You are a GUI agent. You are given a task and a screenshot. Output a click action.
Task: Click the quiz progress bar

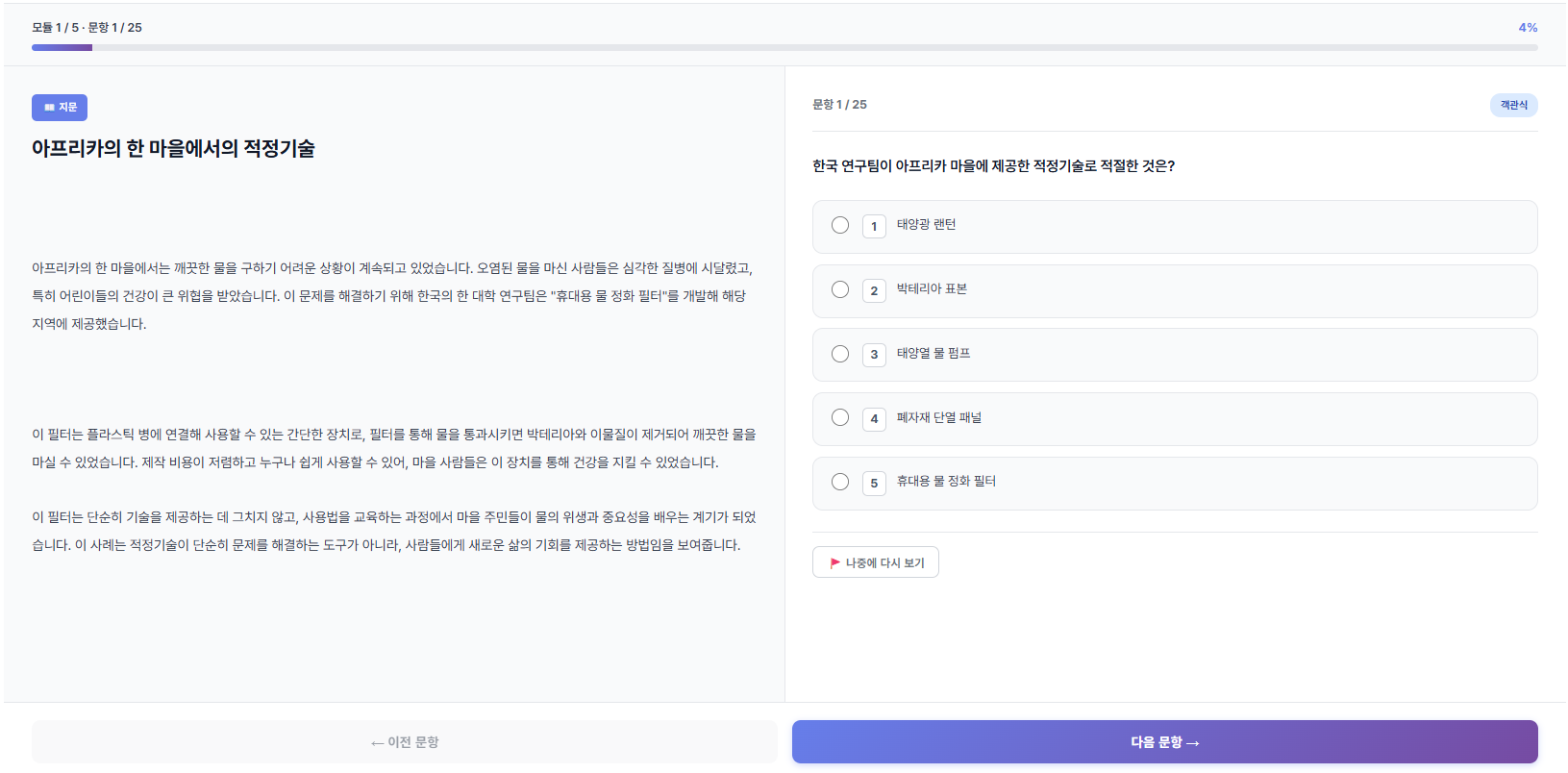pos(784,47)
